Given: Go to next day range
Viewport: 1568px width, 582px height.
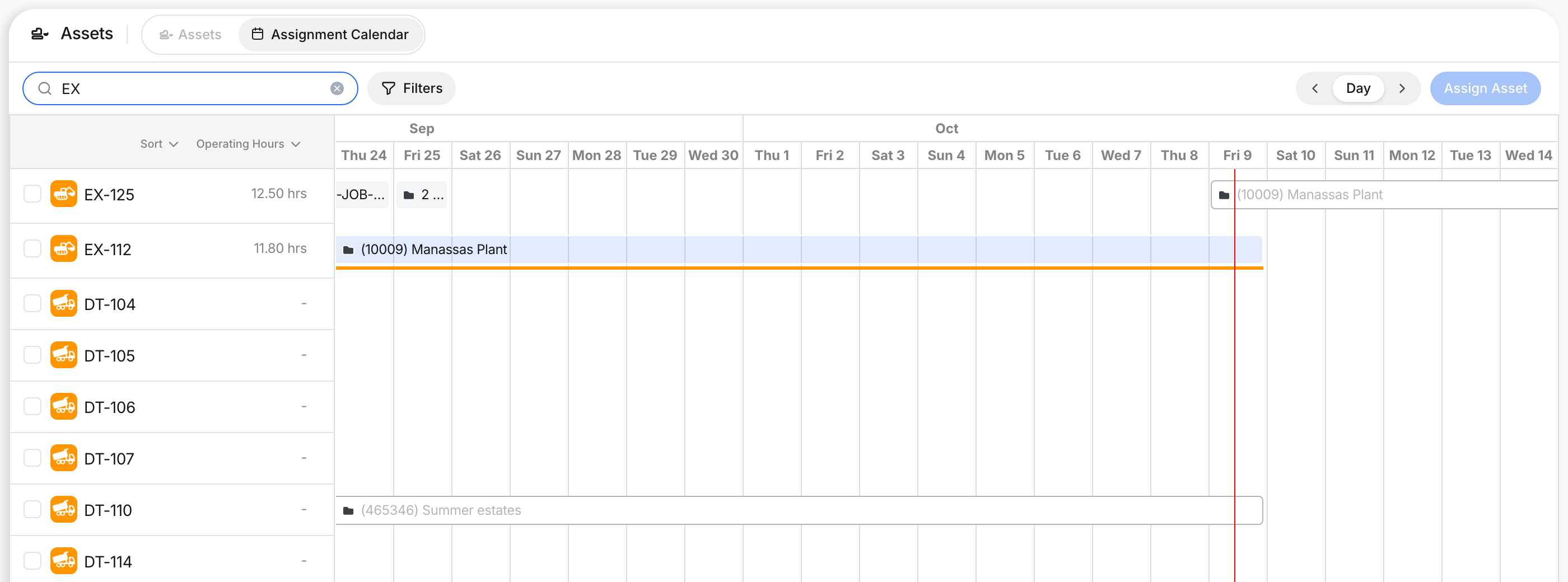Looking at the screenshot, I should [x=1402, y=89].
